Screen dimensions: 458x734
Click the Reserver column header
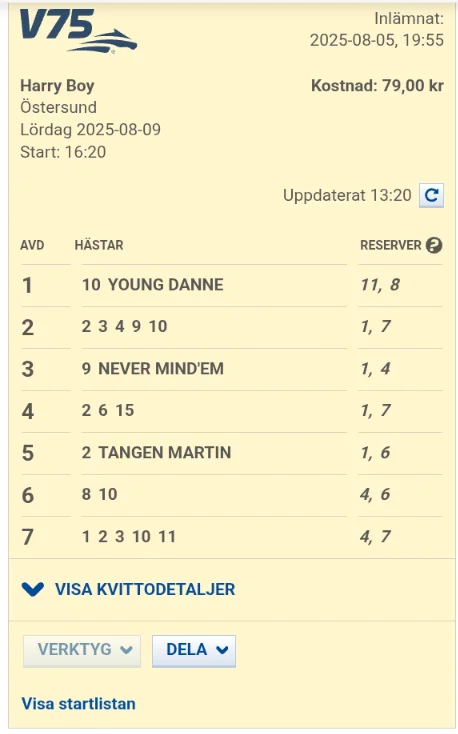coord(391,245)
